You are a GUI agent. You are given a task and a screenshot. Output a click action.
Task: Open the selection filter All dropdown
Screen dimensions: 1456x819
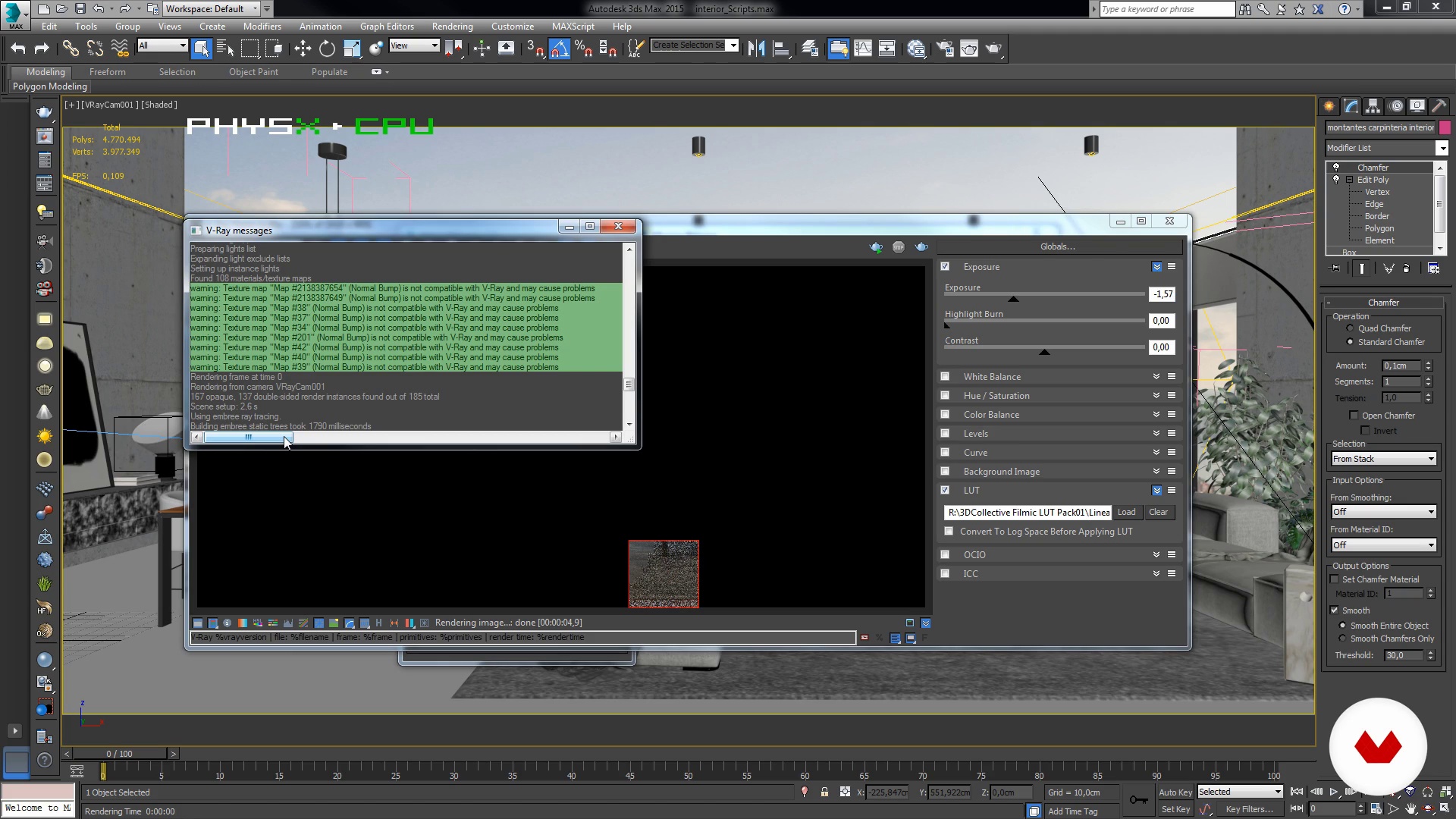[162, 46]
